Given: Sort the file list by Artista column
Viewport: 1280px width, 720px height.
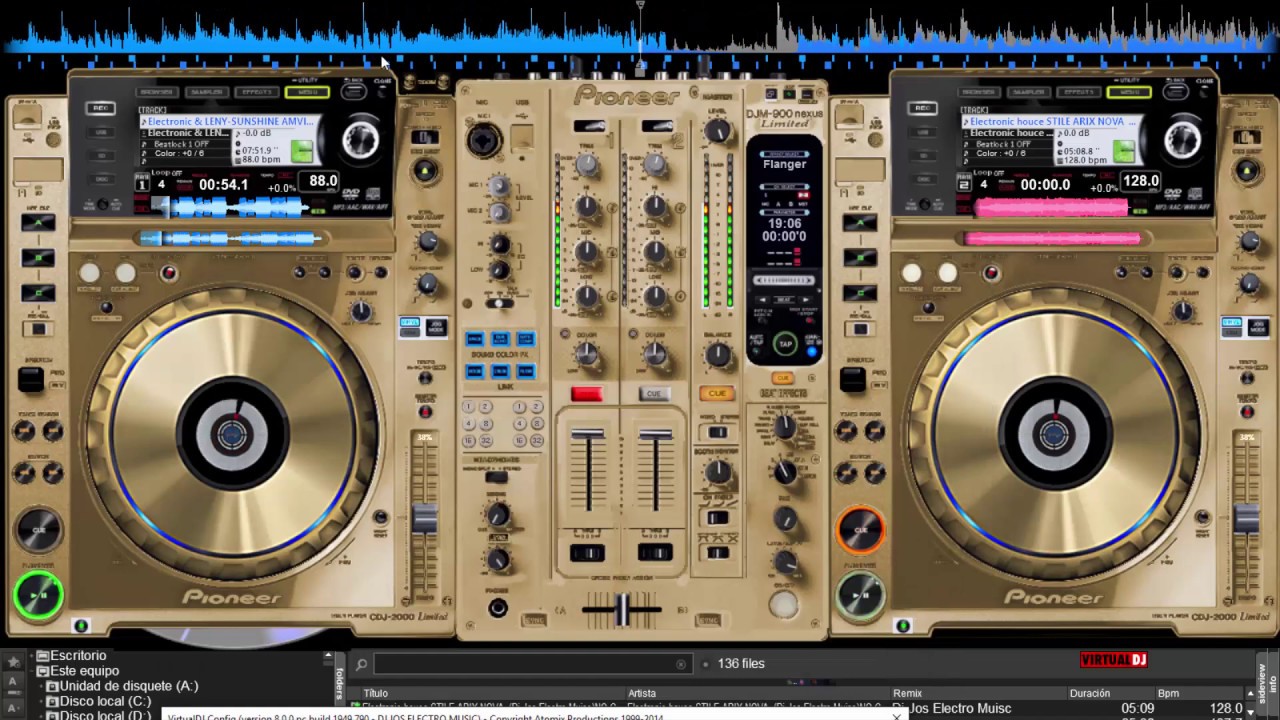Looking at the screenshot, I should [642, 693].
